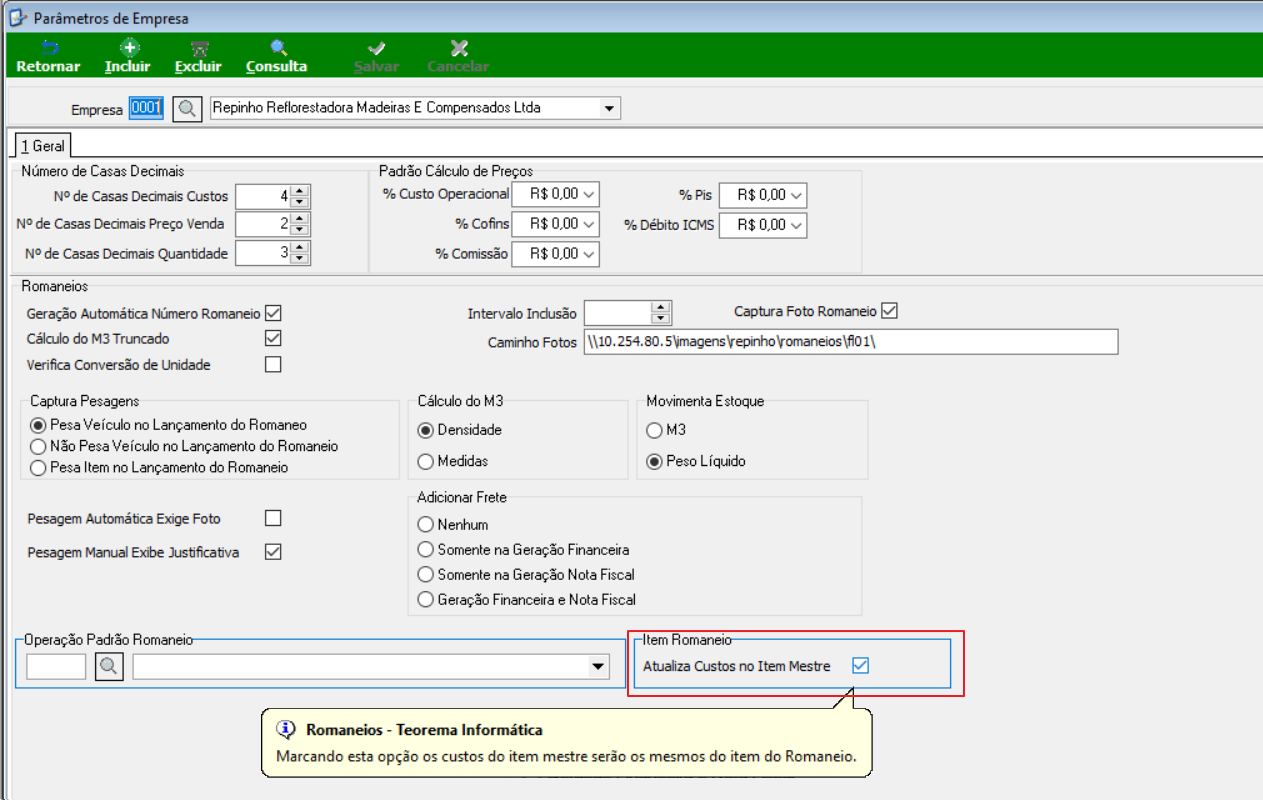The image size is (1263, 800).
Task: Click the tooltip title Romaneios - Teorema Informática
Action: [x=424, y=730]
